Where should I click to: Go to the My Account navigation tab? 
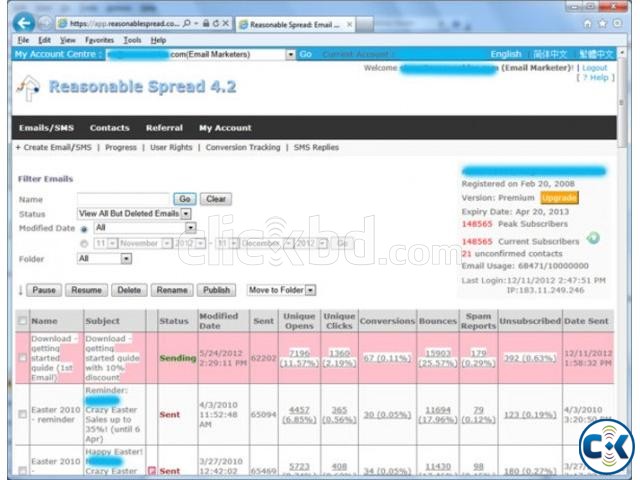pos(225,128)
